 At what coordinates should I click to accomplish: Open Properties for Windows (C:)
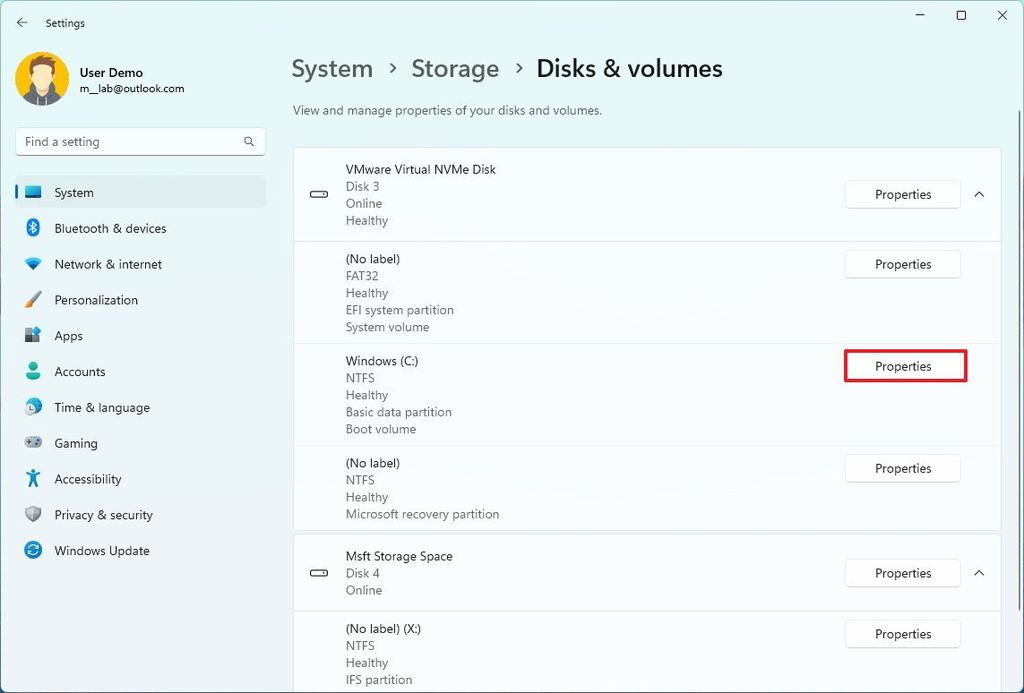[903, 366]
